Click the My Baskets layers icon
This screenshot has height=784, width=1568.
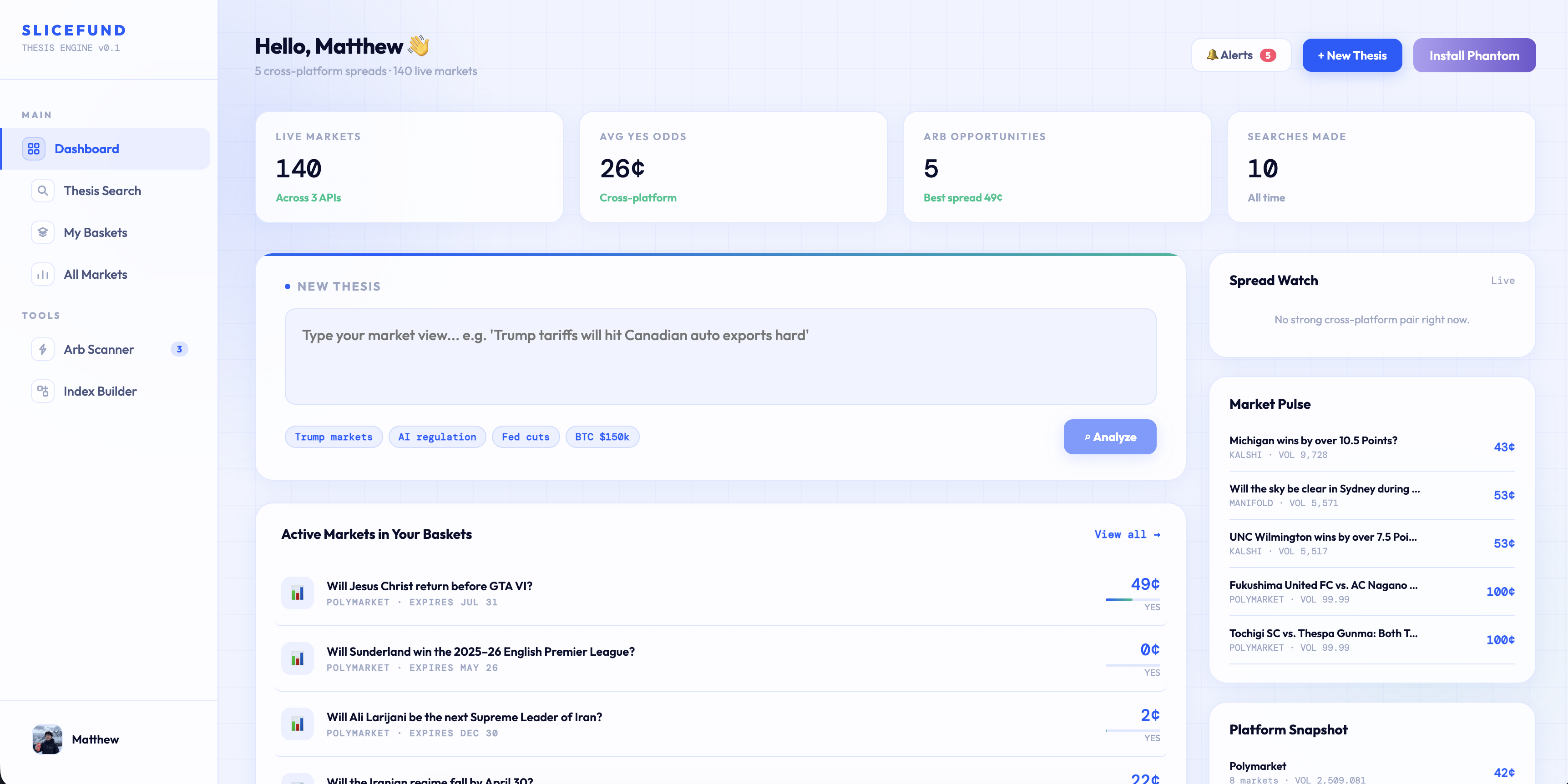(43, 232)
